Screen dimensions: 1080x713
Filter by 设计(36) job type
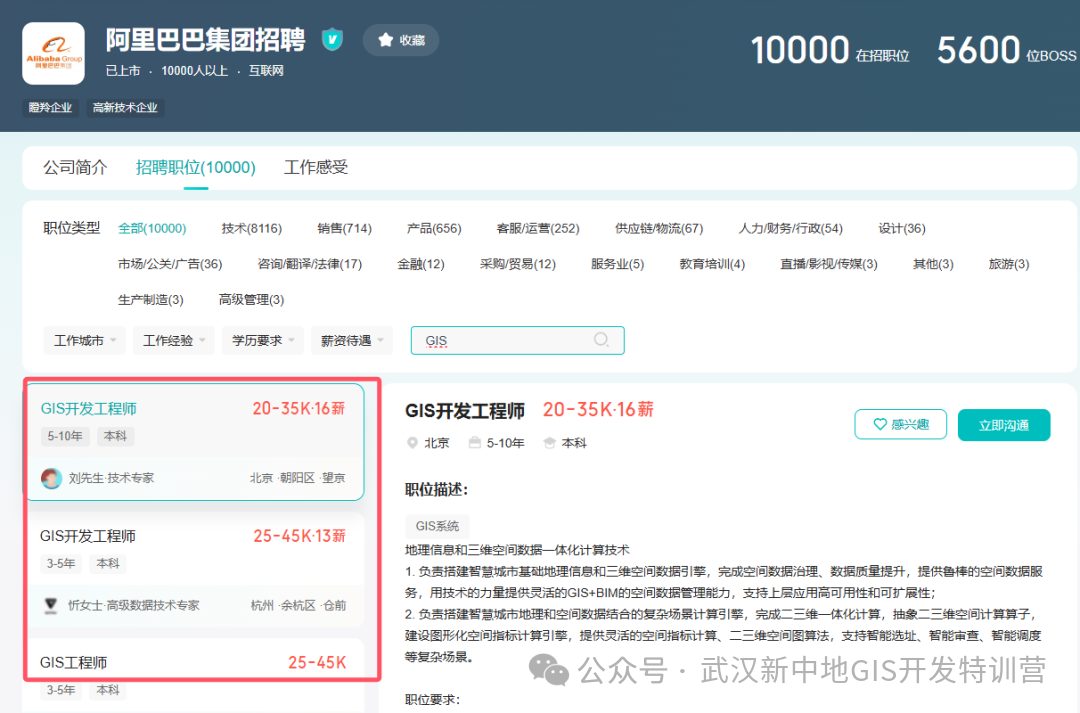902,228
